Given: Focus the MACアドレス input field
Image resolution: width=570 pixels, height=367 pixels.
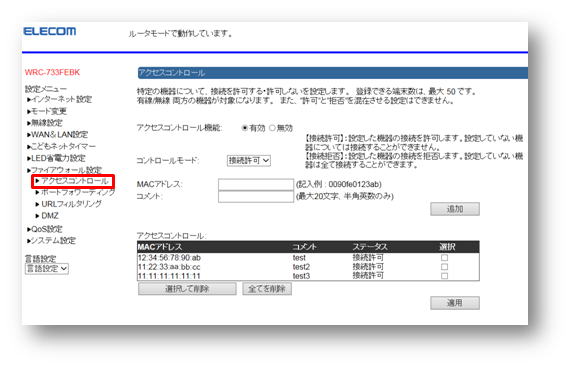Looking at the screenshot, I should [256, 184].
